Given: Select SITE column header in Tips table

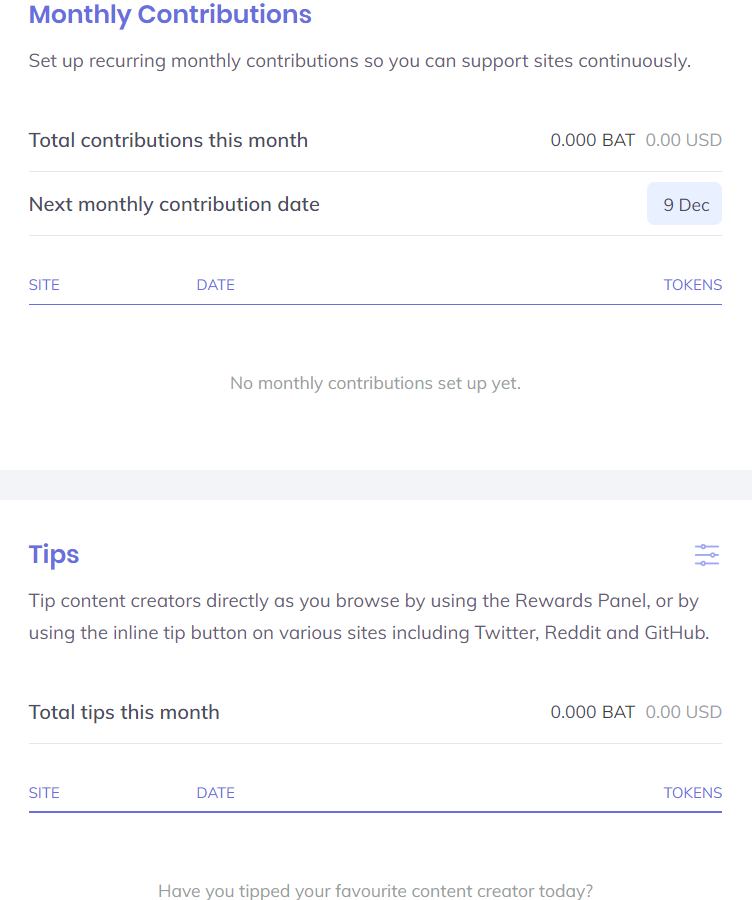Looking at the screenshot, I should 44,793.
